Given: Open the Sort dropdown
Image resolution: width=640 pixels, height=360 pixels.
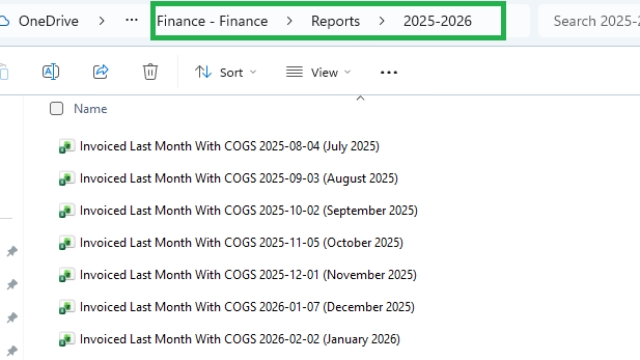Looking at the screenshot, I should (226, 72).
